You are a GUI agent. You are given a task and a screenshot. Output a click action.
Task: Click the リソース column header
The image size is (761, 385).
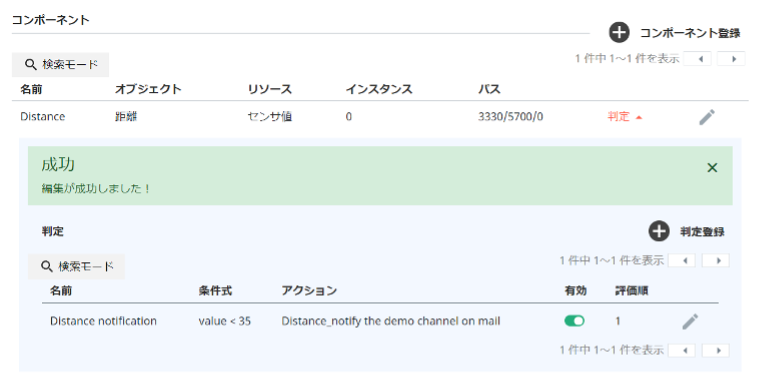point(270,89)
